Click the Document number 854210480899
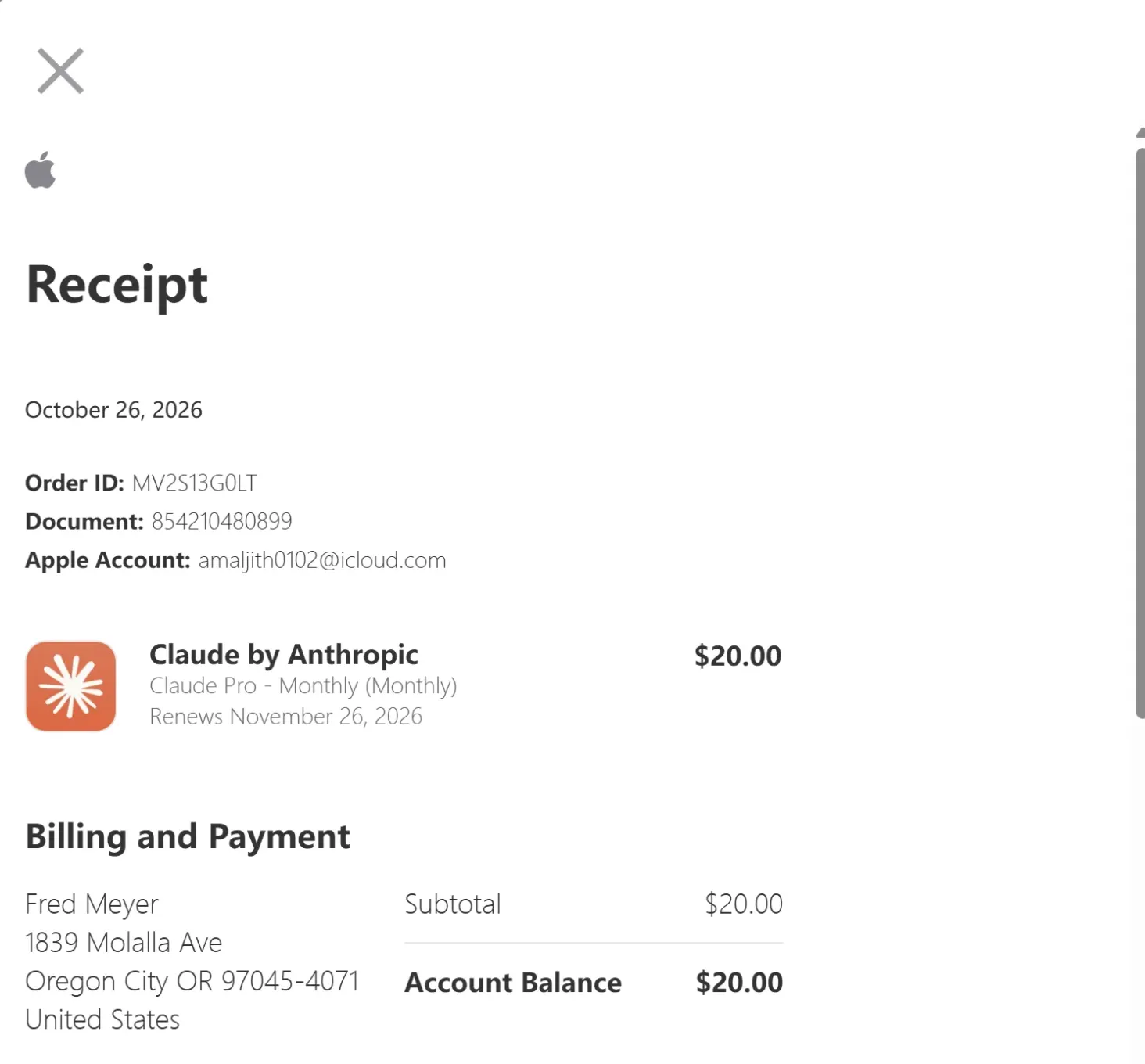Screen dimensions: 1145x1064 pyautogui.click(x=222, y=521)
